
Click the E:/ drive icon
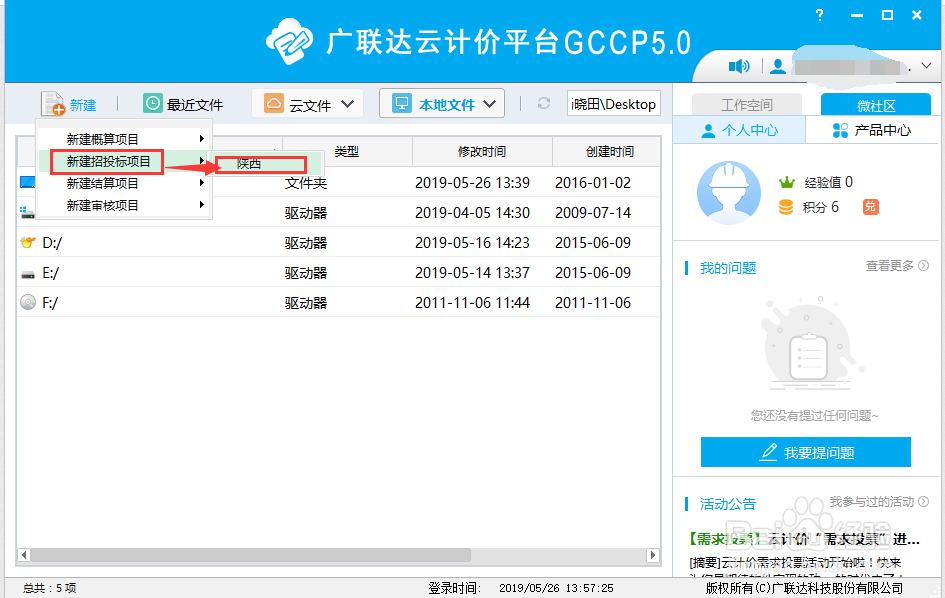pos(28,274)
